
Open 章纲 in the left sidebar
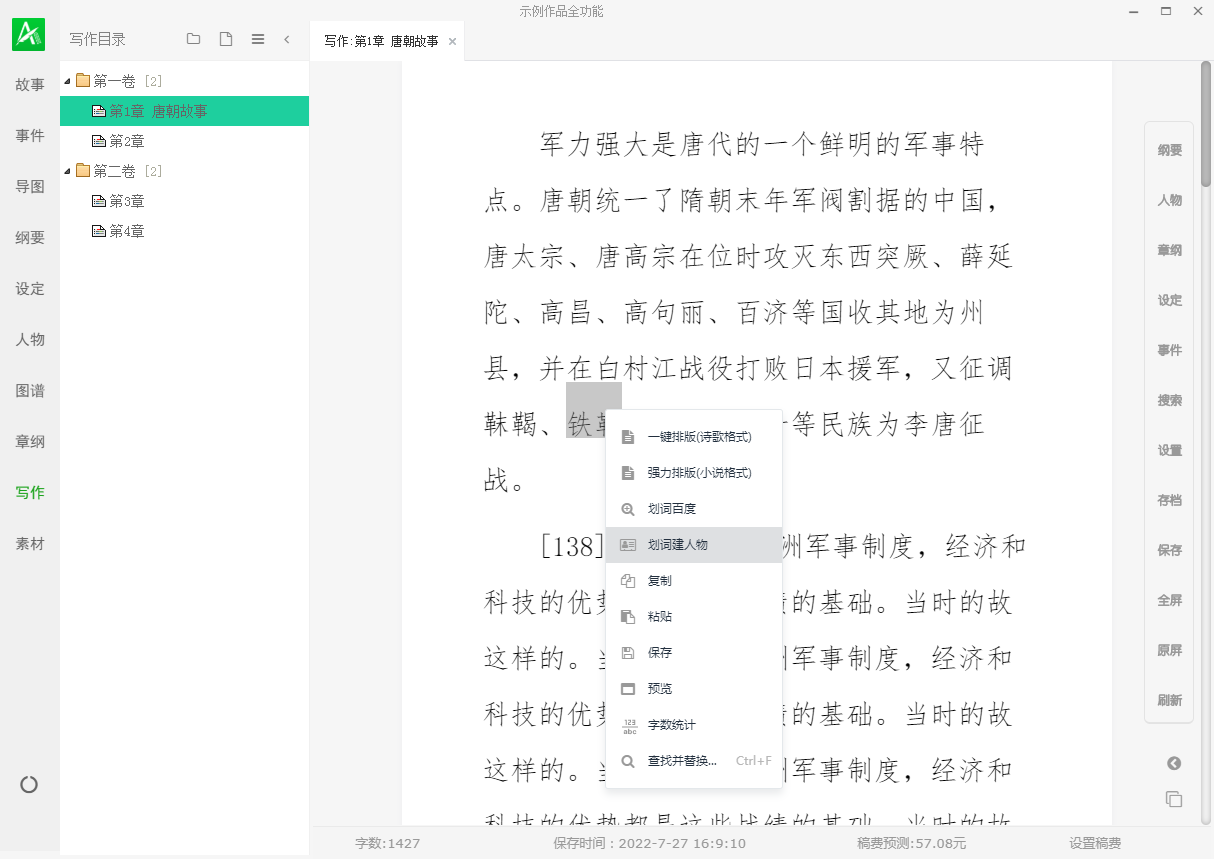click(x=30, y=442)
